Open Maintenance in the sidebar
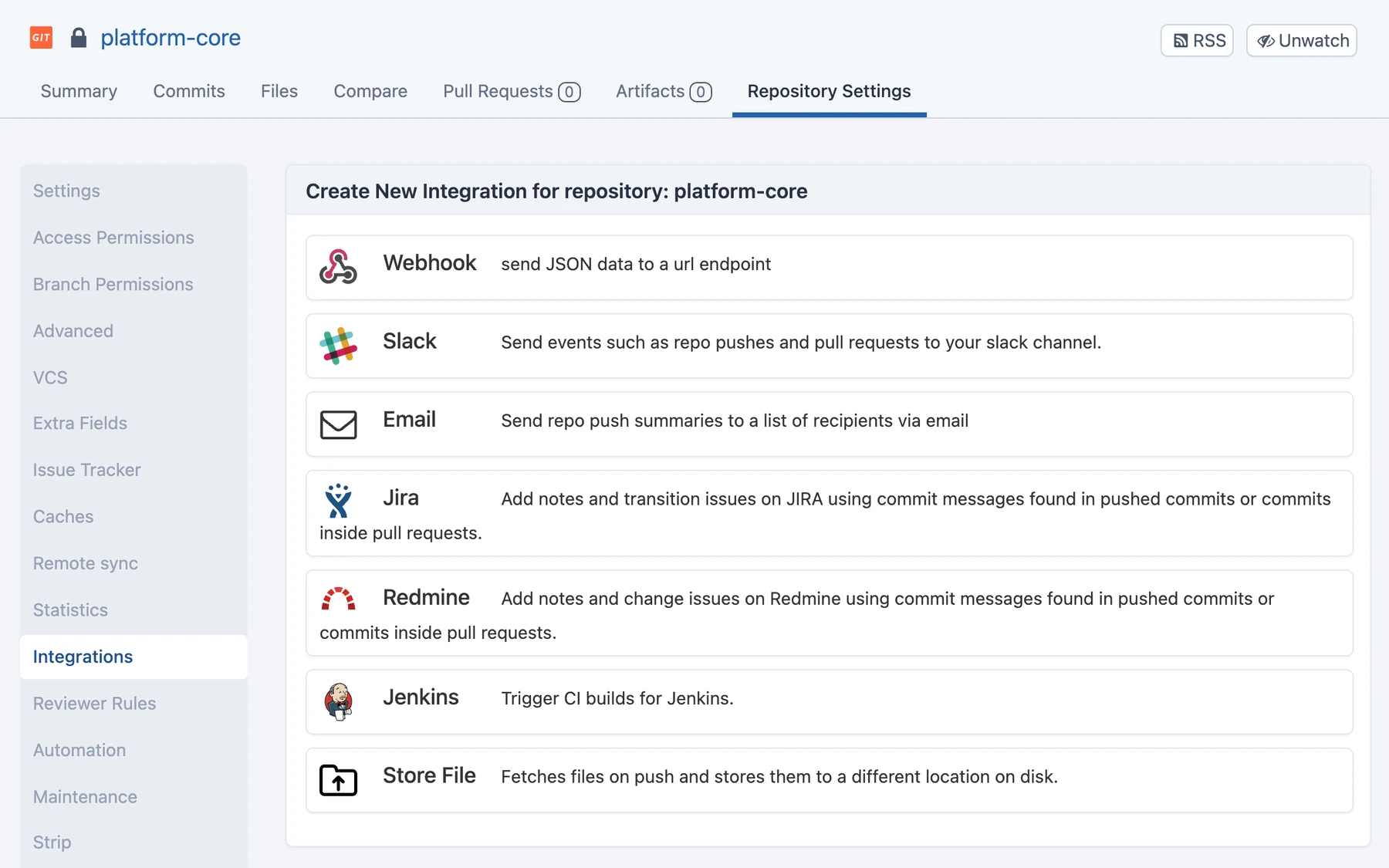The height and width of the screenshot is (868, 1389). click(133, 797)
